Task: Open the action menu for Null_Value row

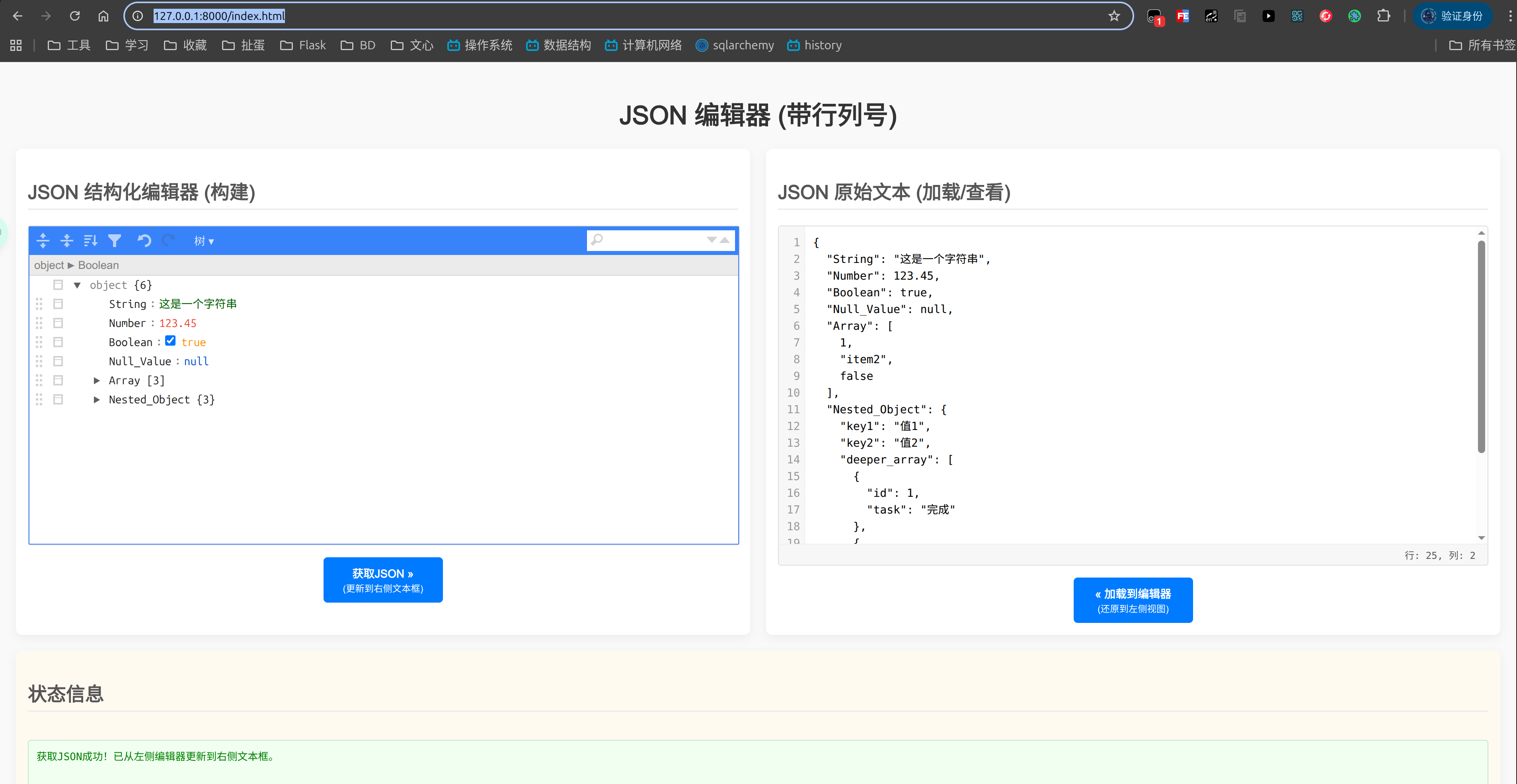Action: (x=58, y=362)
